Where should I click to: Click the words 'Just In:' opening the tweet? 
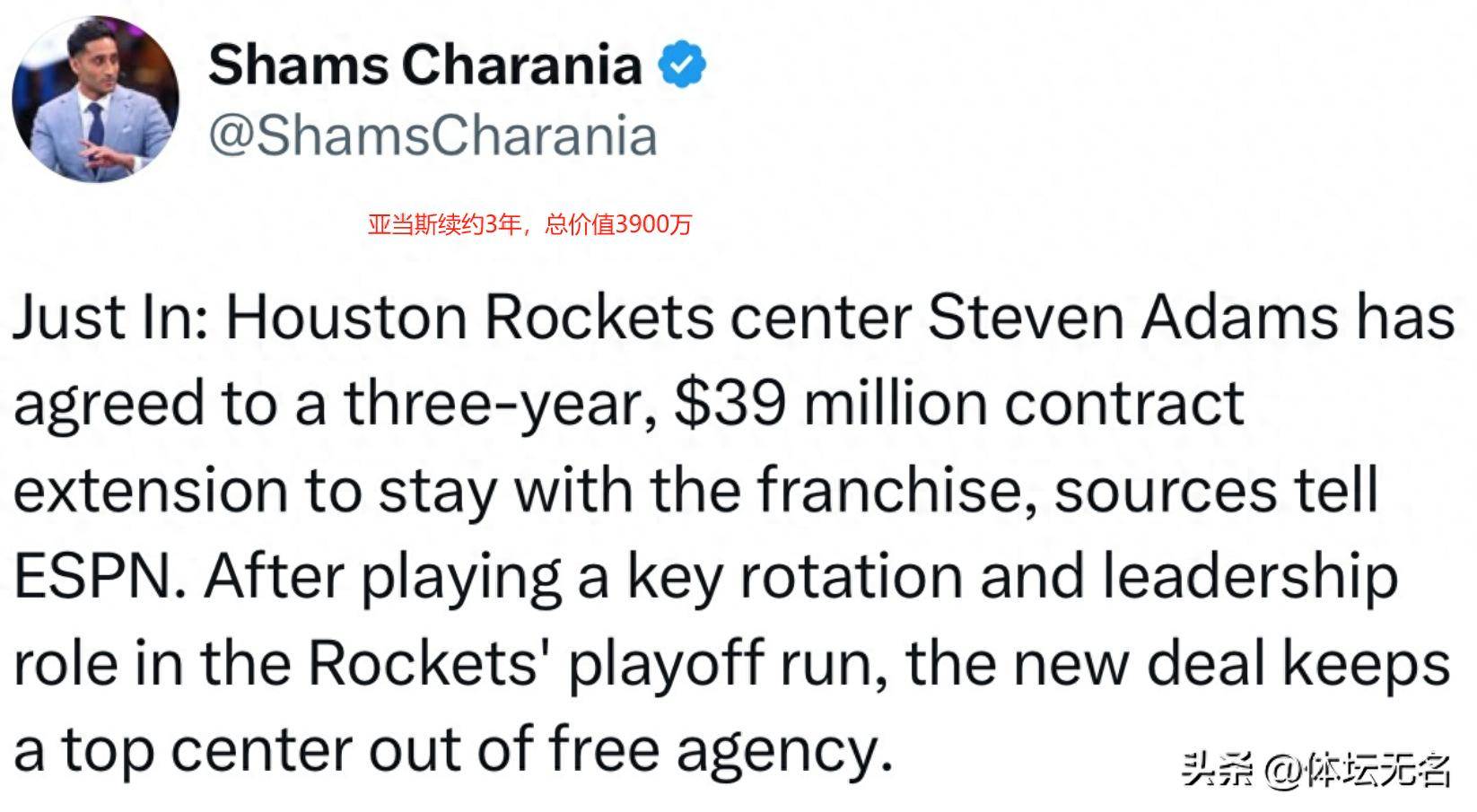point(111,318)
